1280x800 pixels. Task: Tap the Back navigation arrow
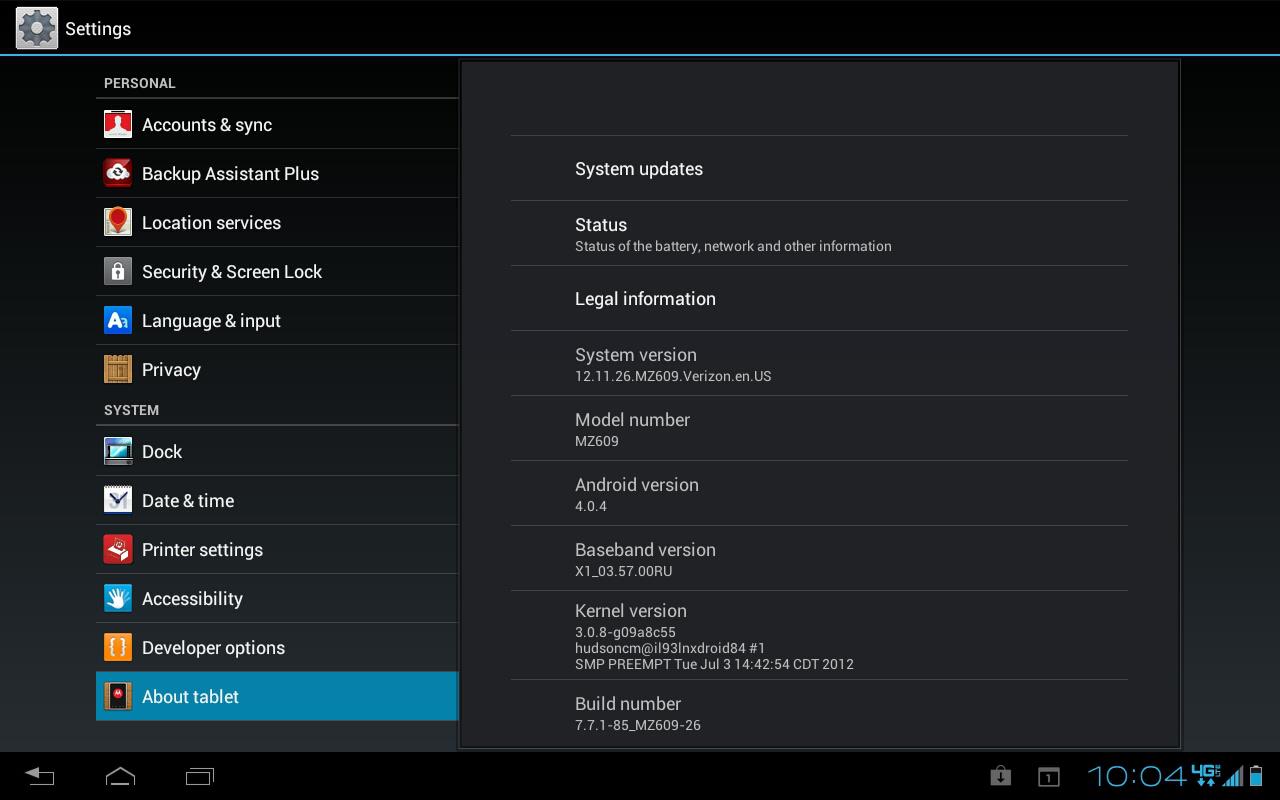click(x=40, y=776)
